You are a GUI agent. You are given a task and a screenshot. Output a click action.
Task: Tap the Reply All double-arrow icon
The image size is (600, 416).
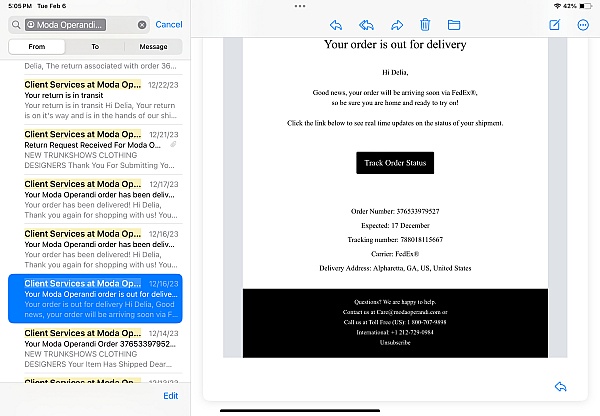tap(366, 25)
